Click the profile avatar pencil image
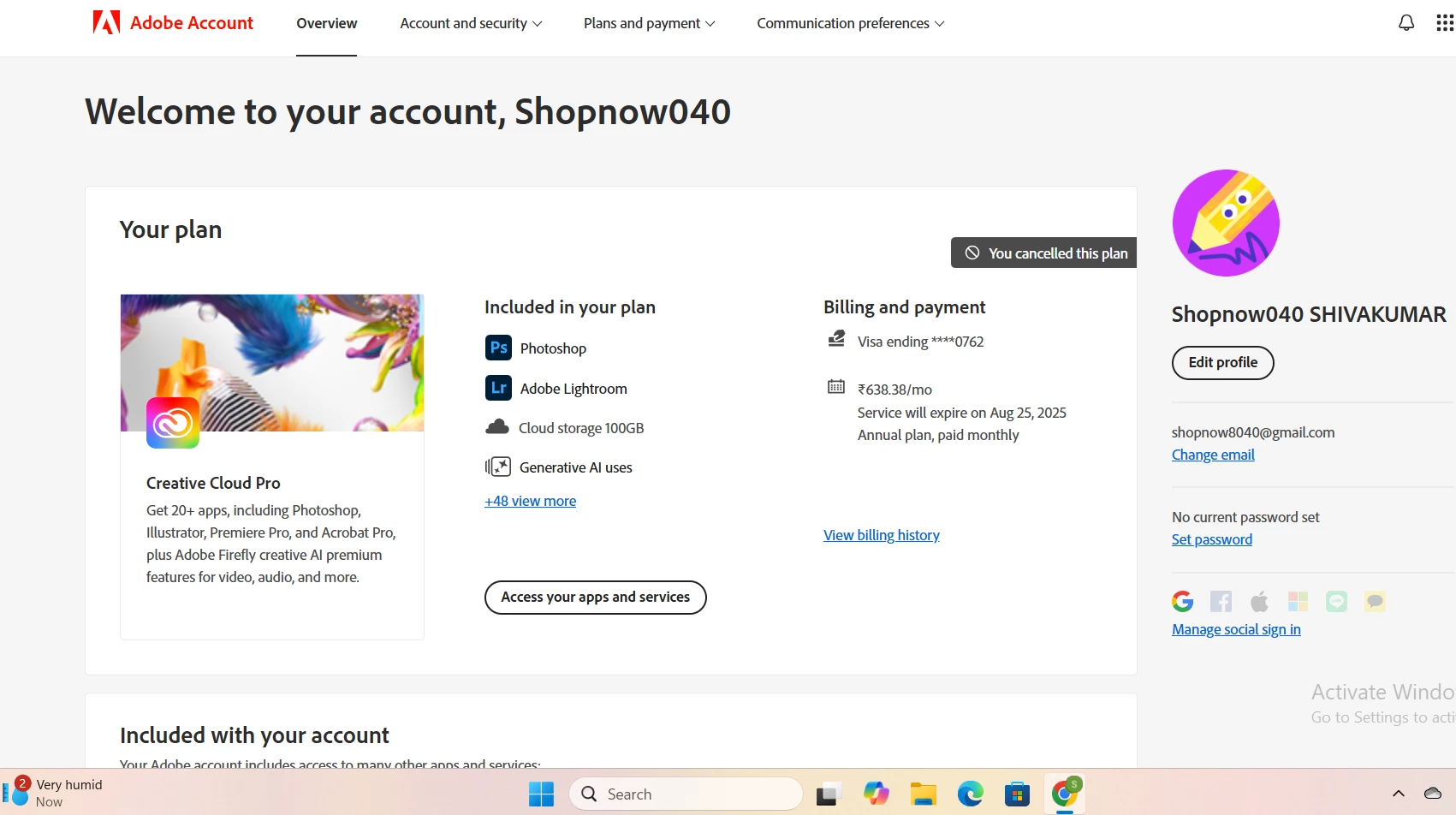 pos(1226,223)
